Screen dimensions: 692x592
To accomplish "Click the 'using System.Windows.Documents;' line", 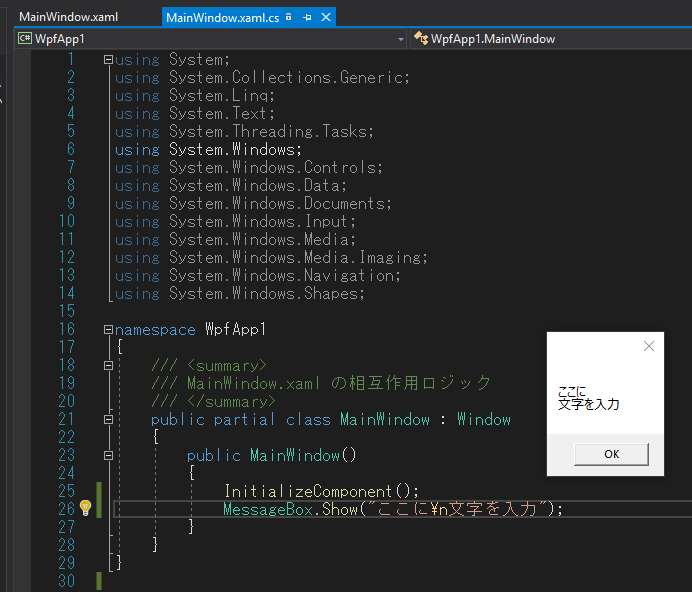I will pos(253,203).
